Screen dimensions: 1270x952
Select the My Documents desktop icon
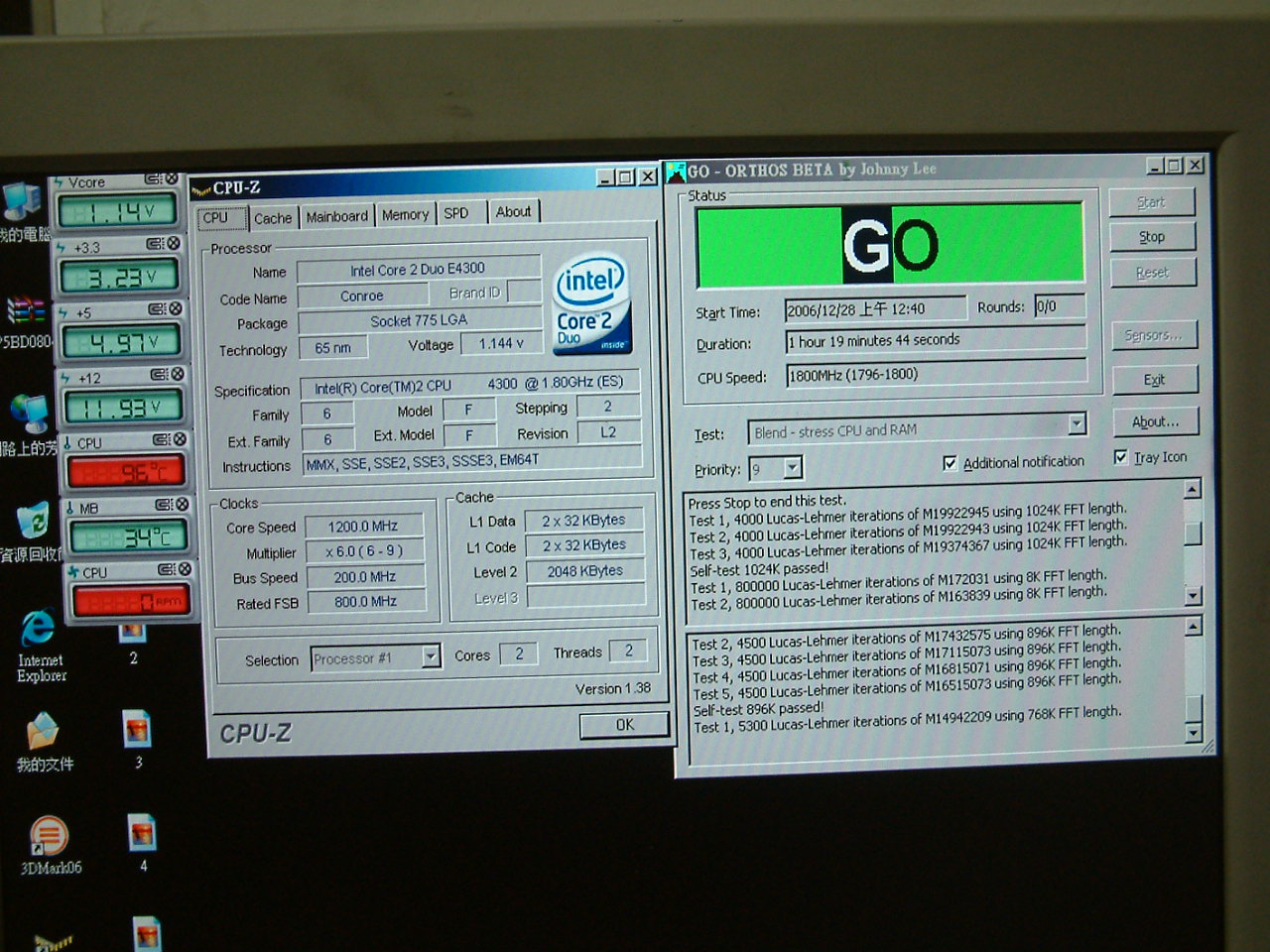coord(44,743)
